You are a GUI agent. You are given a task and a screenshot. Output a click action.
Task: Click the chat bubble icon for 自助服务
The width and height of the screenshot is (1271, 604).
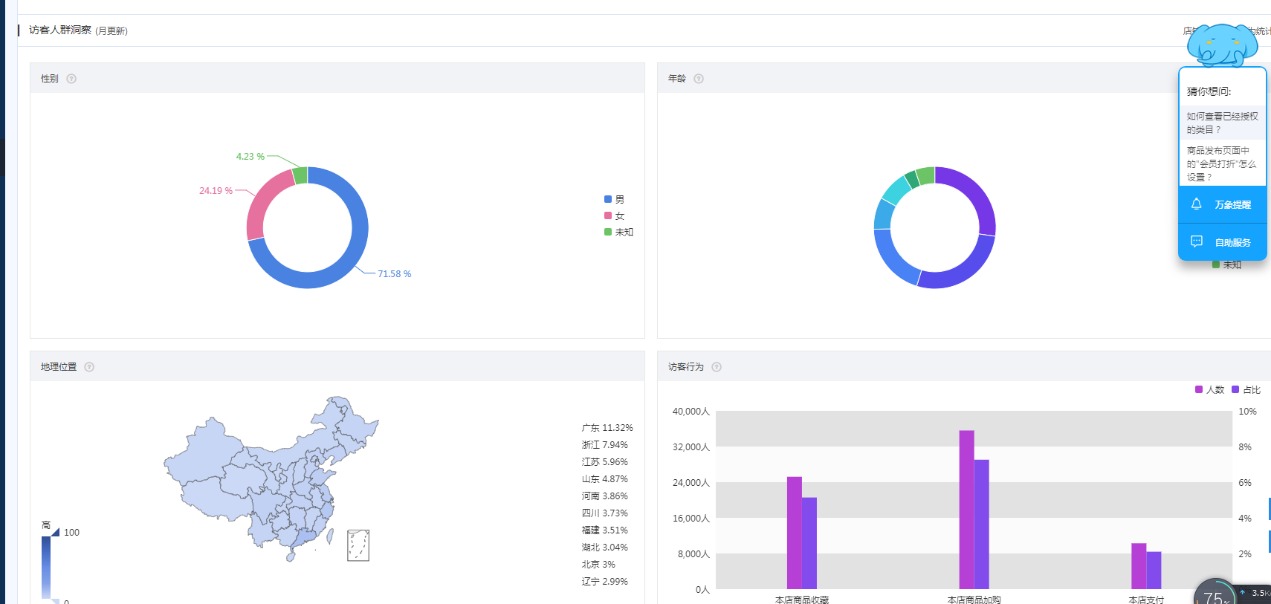coord(1196,242)
